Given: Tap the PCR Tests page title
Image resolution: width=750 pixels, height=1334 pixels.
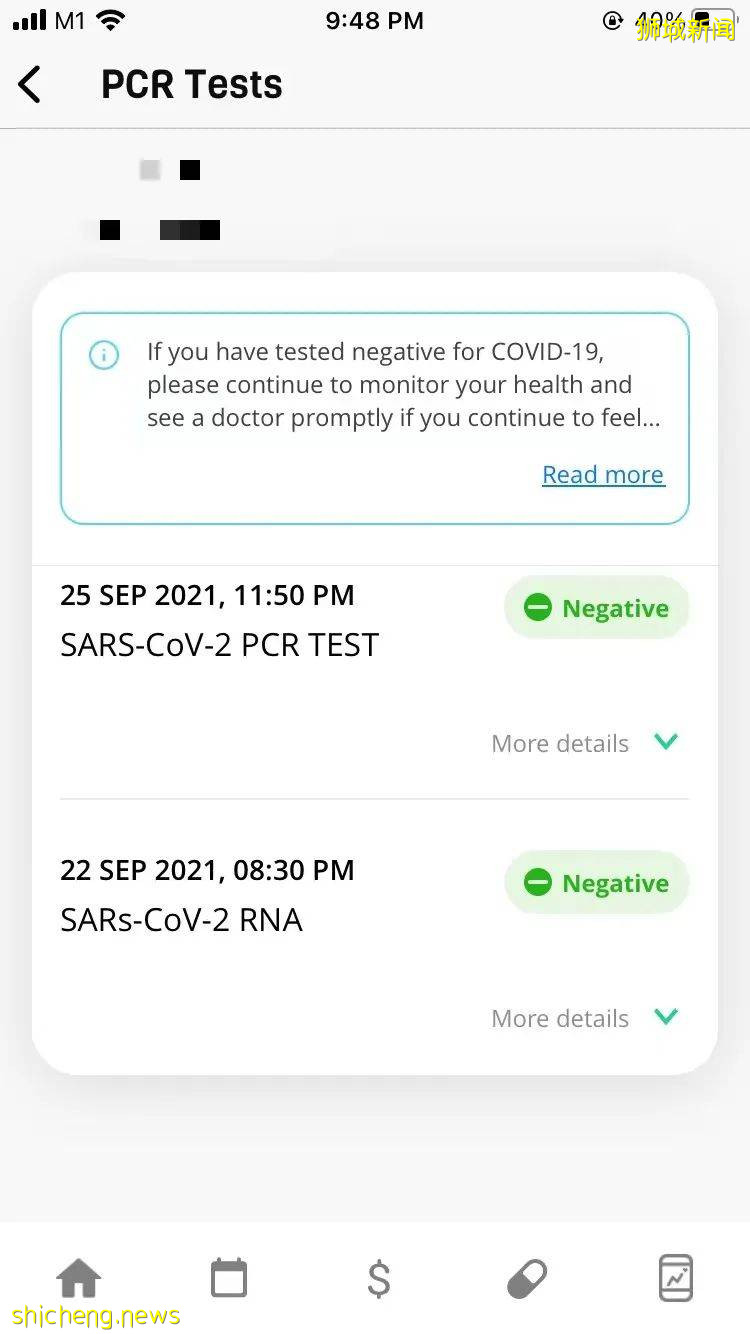Looking at the screenshot, I should 192,85.
